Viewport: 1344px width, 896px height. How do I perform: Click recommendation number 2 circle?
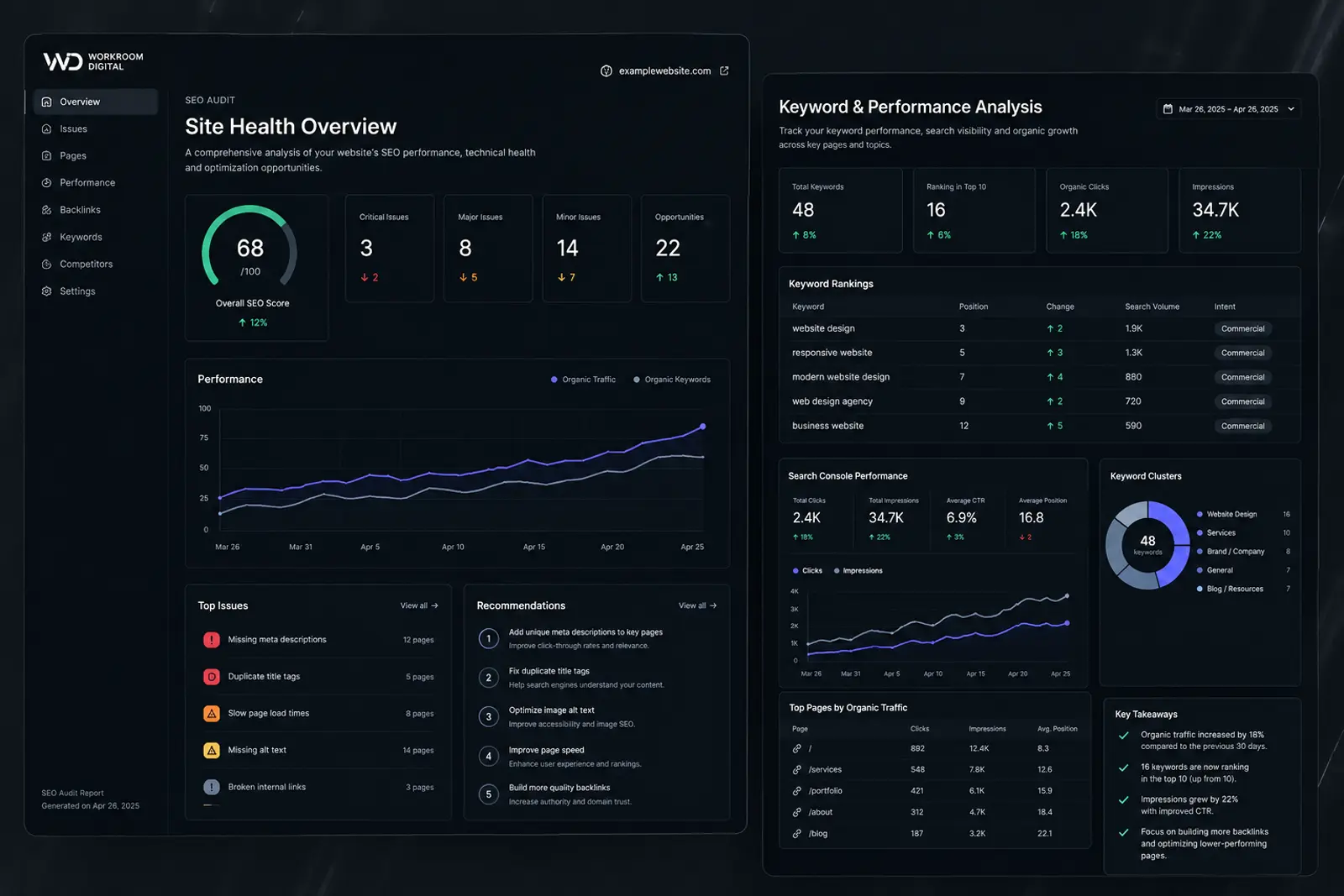[489, 678]
